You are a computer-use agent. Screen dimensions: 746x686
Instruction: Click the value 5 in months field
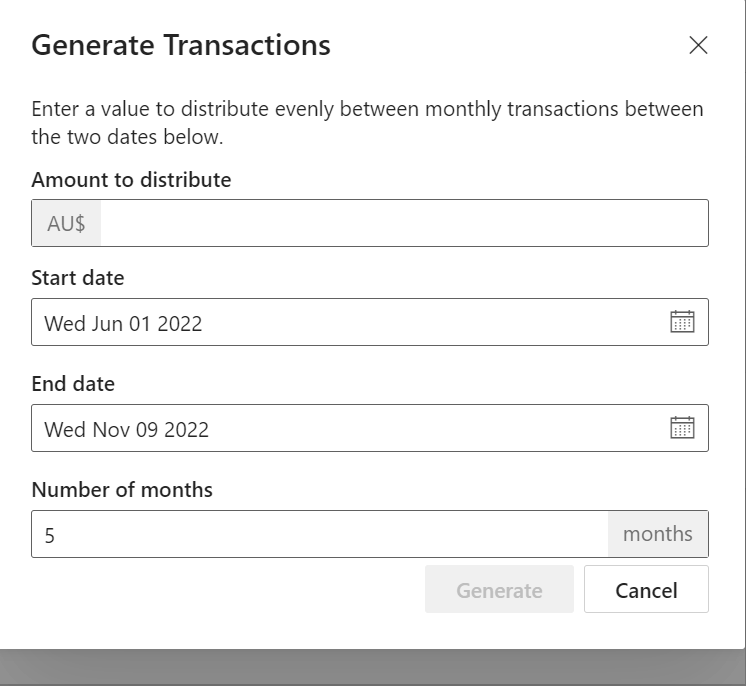pos(49,536)
